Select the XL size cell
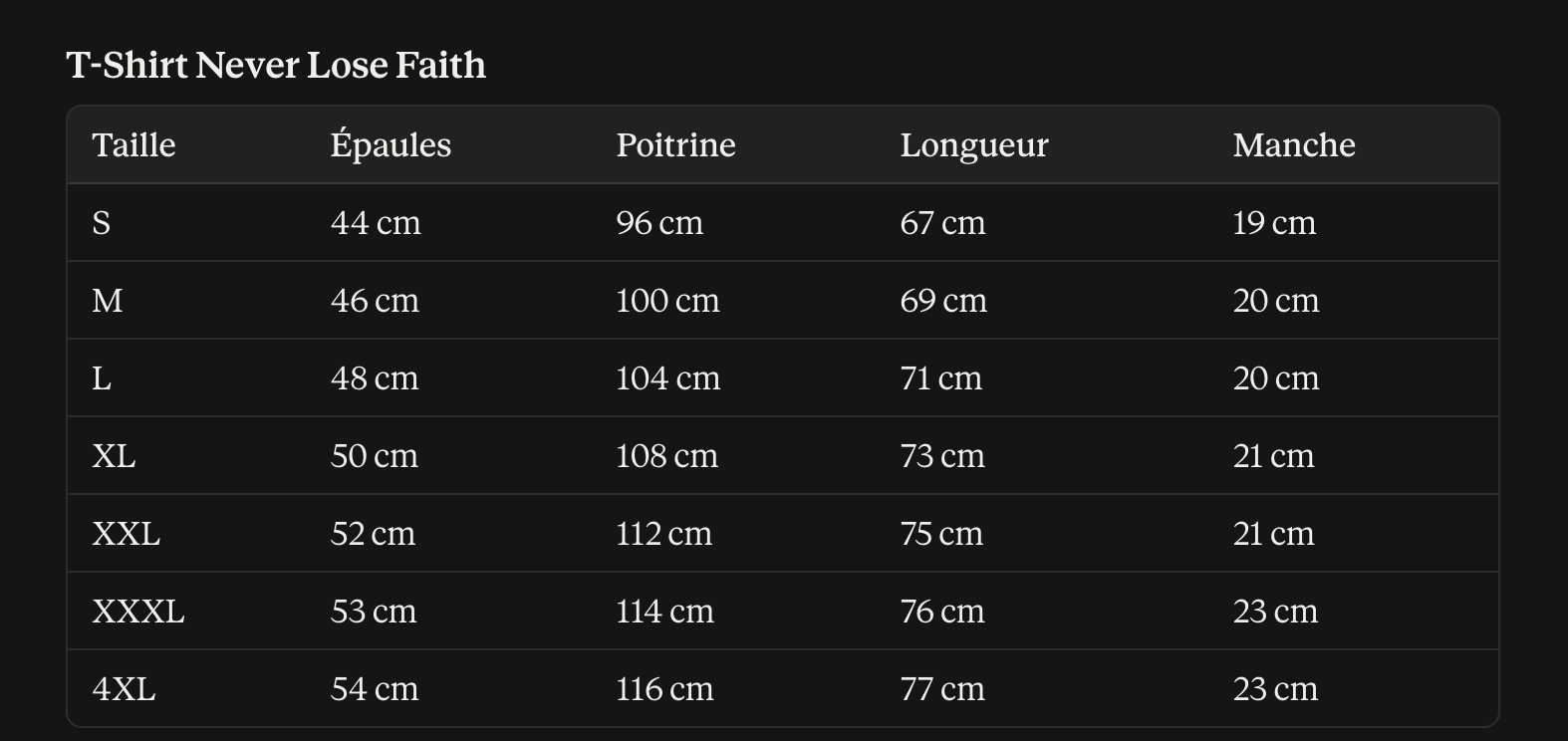 pyautogui.click(x=114, y=456)
